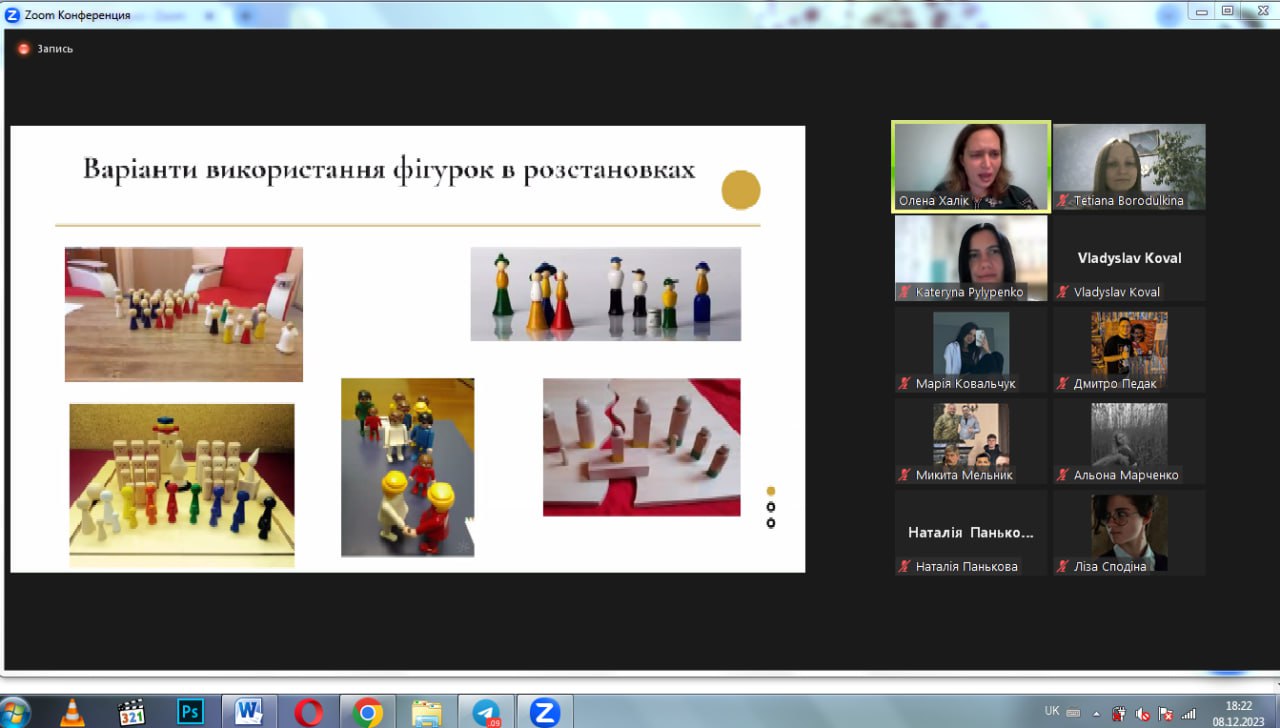Click the Zoom icon in taskbar
The height and width of the screenshot is (728, 1280).
pyautogui.click(x=544, y=712)
